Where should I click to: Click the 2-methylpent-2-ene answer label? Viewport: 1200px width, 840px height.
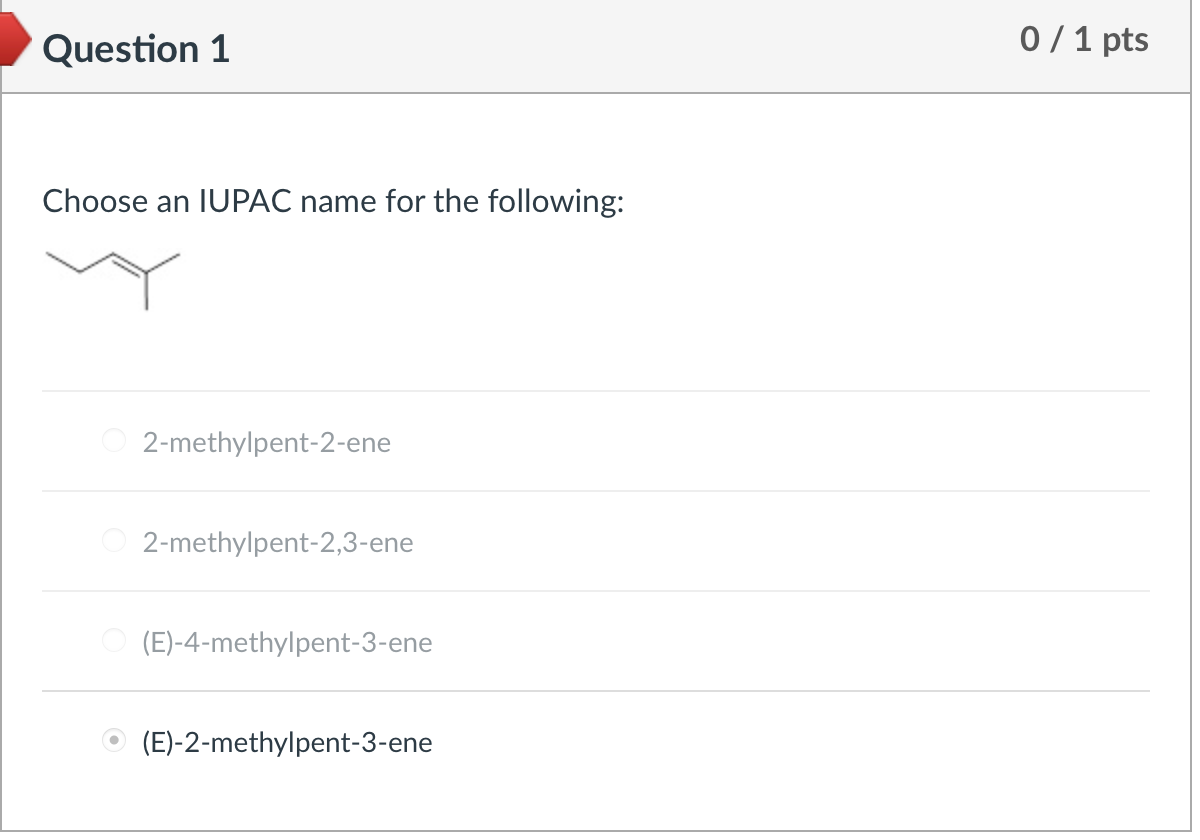click(x=266, y=442)
